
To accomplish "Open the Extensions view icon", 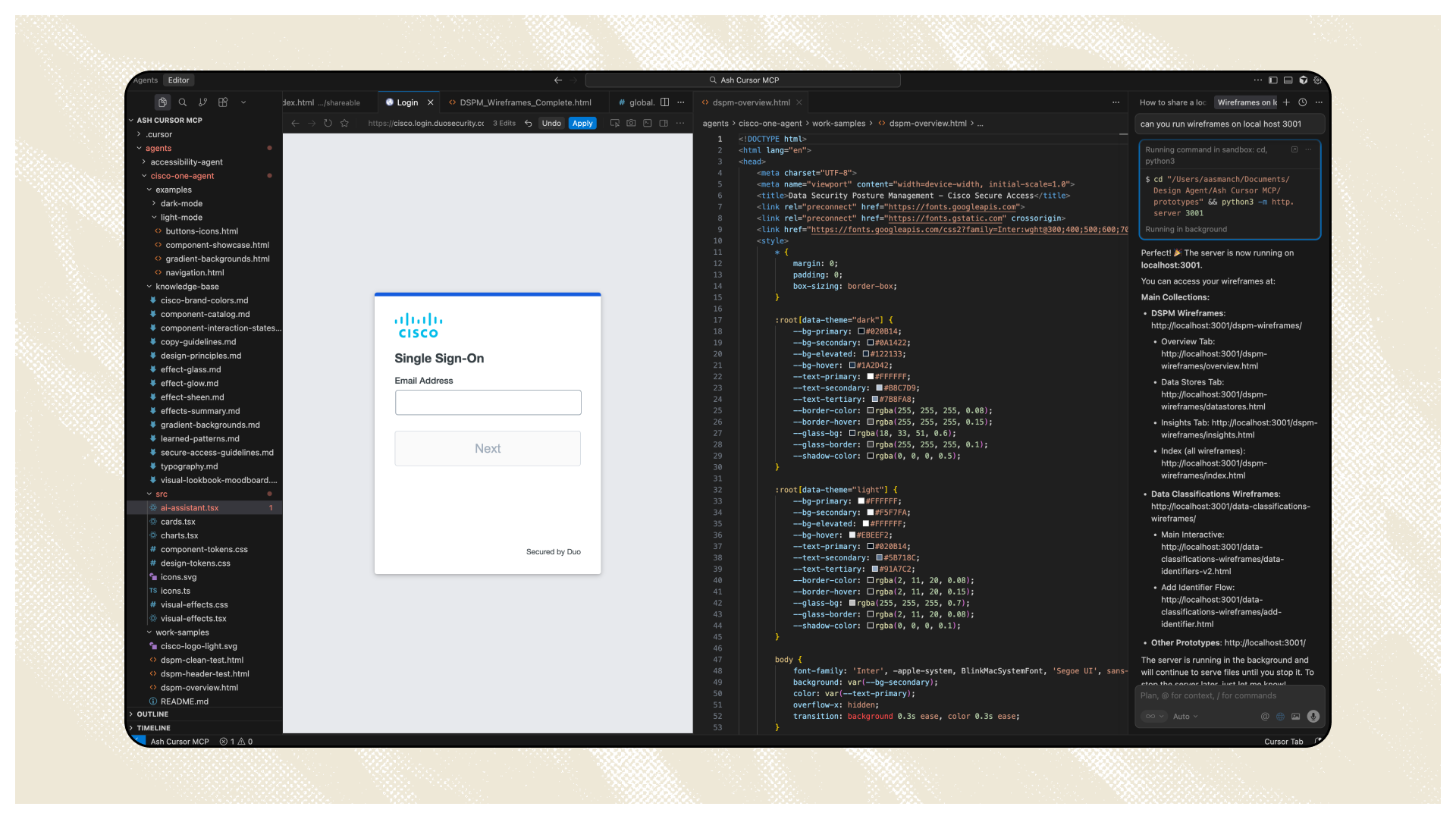I will [223, 102].
